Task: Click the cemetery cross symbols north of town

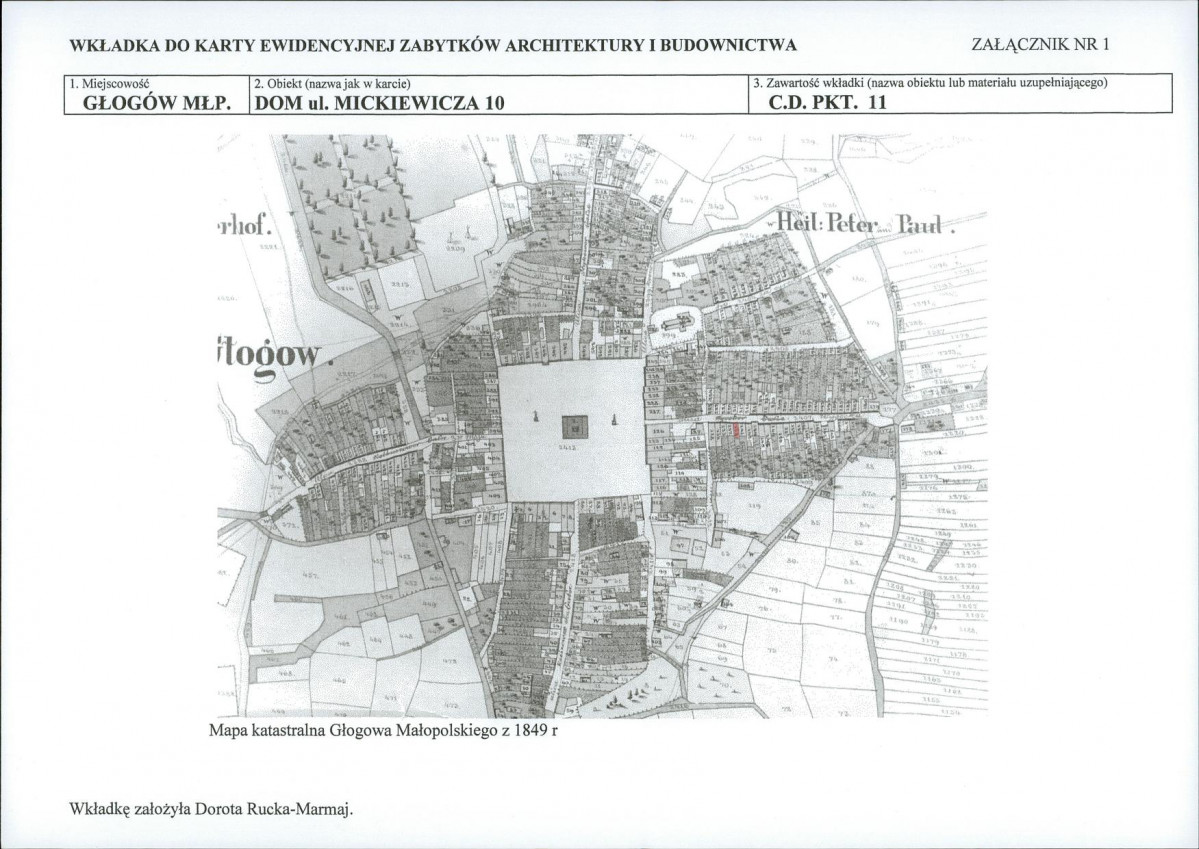Action: pos(460,236)
